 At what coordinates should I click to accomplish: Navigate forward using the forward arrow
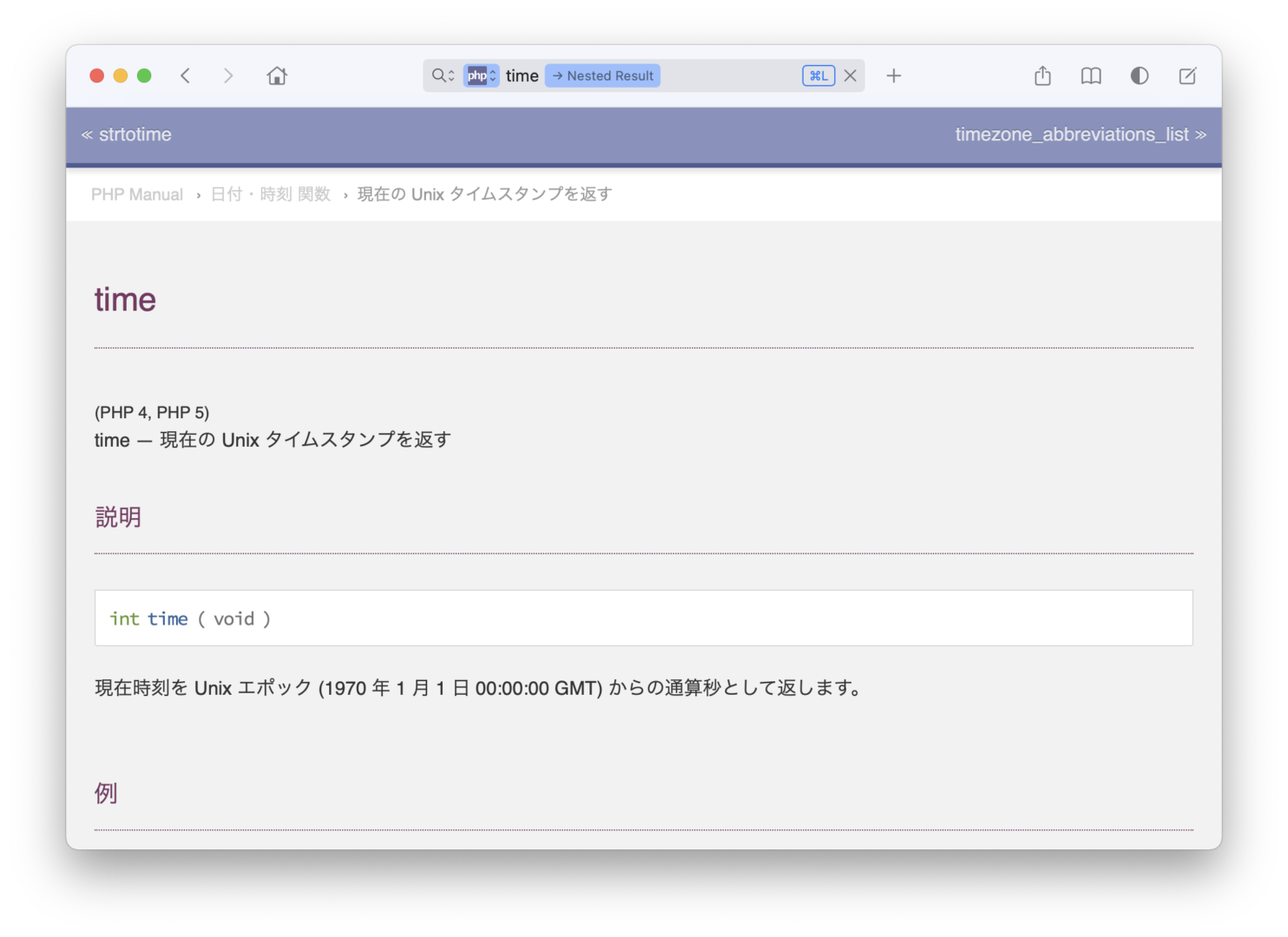[x=228, y=75]
